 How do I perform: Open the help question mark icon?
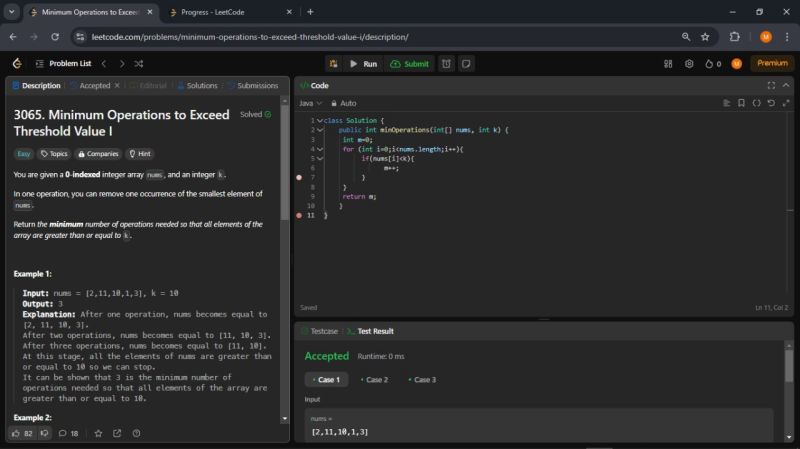pos(136,433)
